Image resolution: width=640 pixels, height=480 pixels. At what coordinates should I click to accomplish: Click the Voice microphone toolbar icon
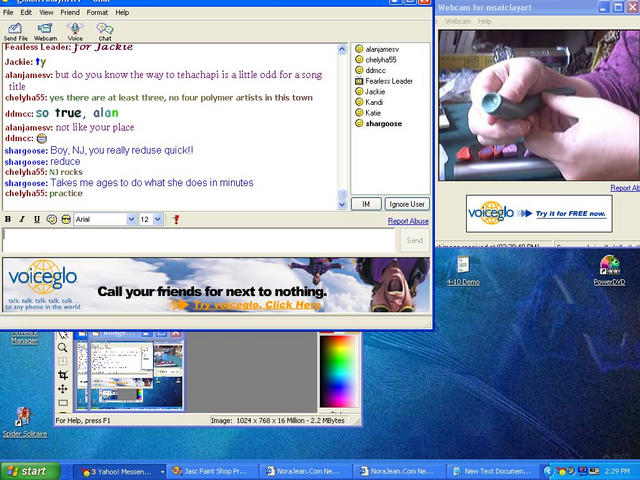tap(75, 32)
